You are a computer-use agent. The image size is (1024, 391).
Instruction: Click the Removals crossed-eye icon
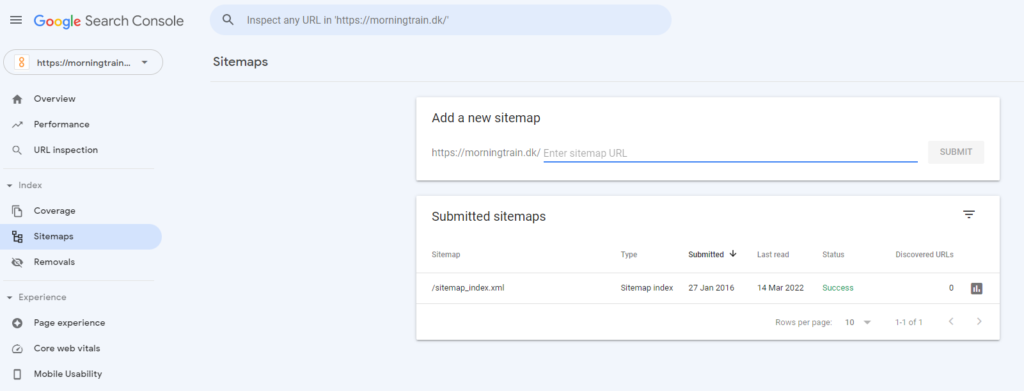18,262
